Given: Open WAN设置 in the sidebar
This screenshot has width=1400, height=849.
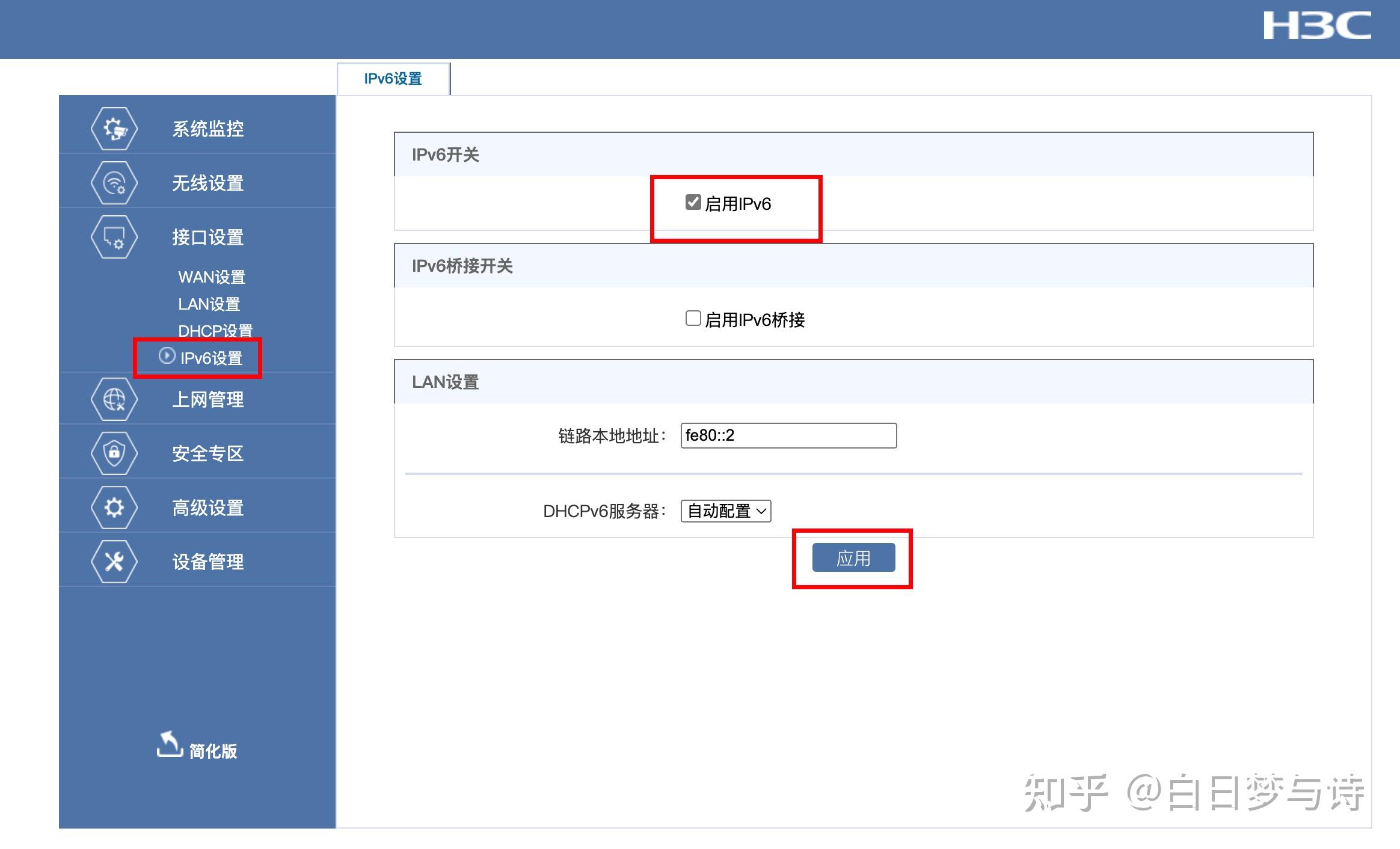Looking at the screenshot, I should coord(212,277).
